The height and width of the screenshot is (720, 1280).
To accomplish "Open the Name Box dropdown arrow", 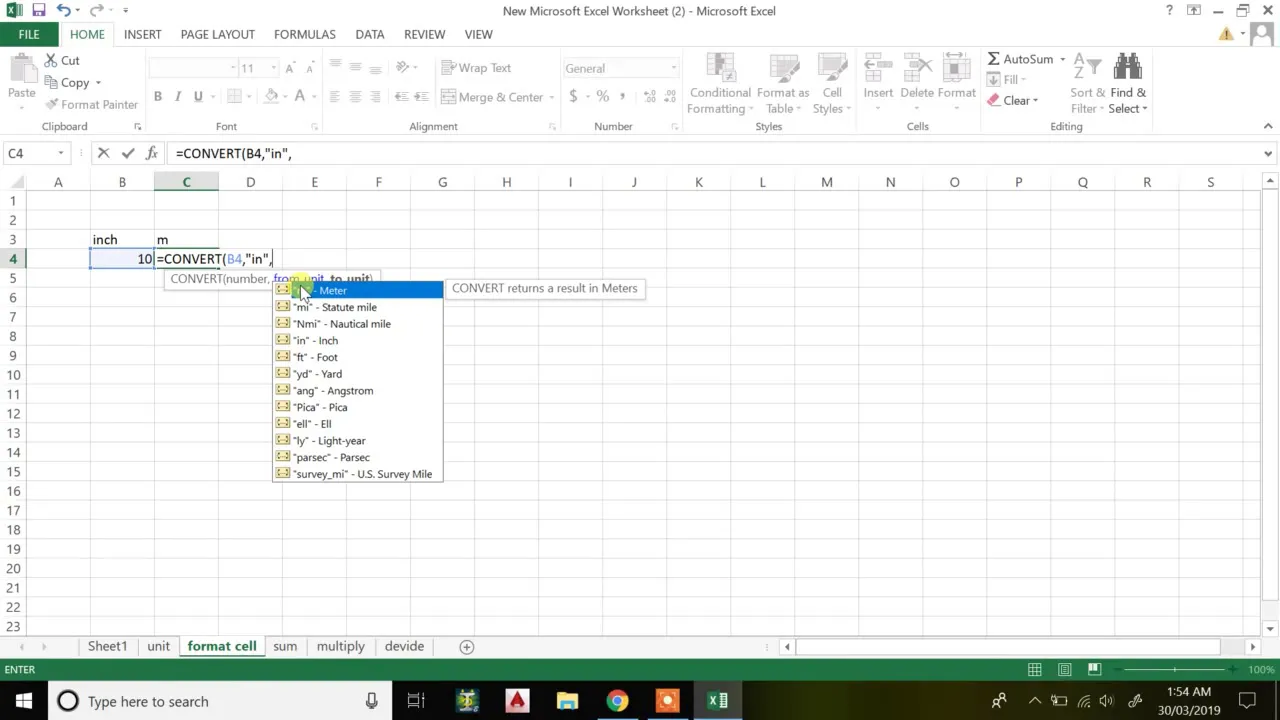I will 61,153.
